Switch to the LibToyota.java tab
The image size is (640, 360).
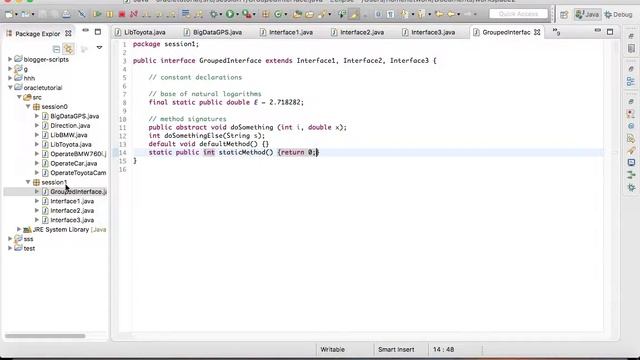[x=140, y=32]
